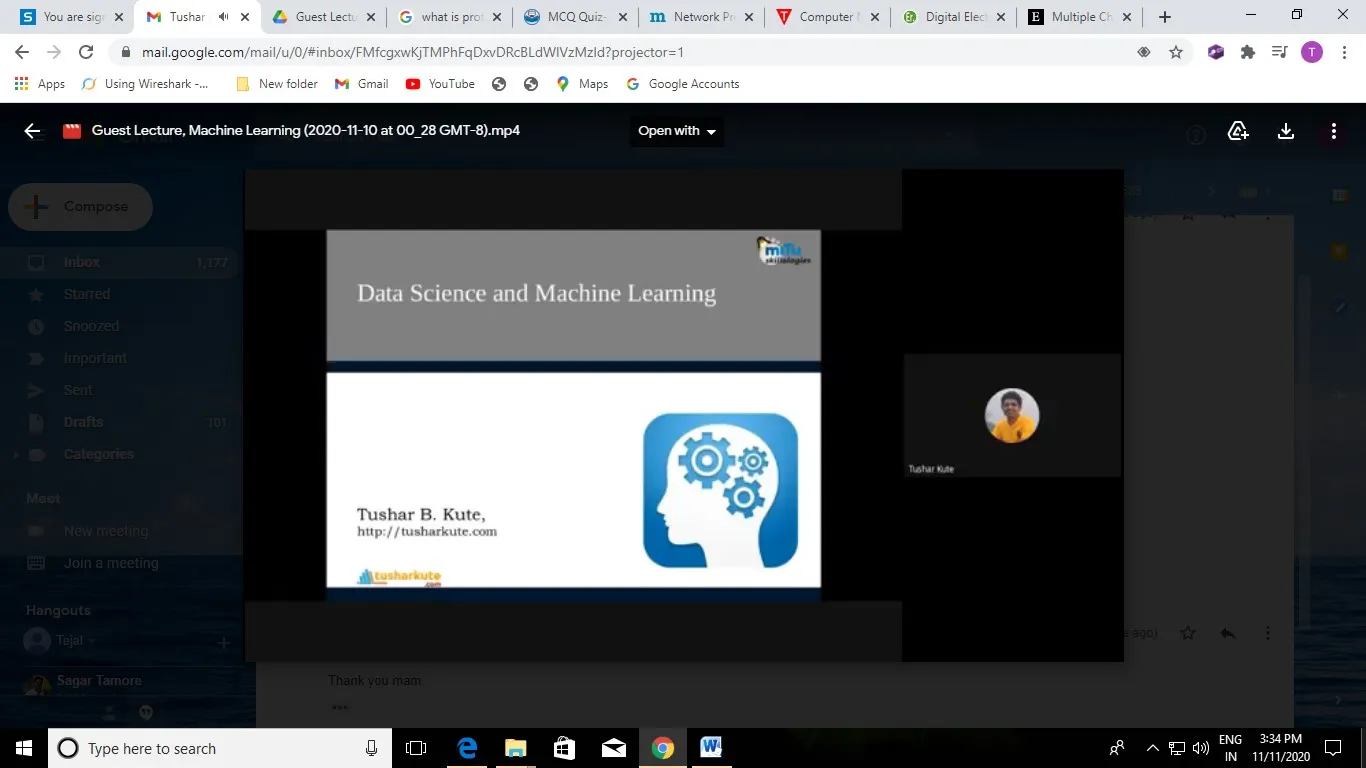This screenshot has width=1366, height=768.
Task: Bookmark this page with star icon
Action: click(x=1176, y=52)
